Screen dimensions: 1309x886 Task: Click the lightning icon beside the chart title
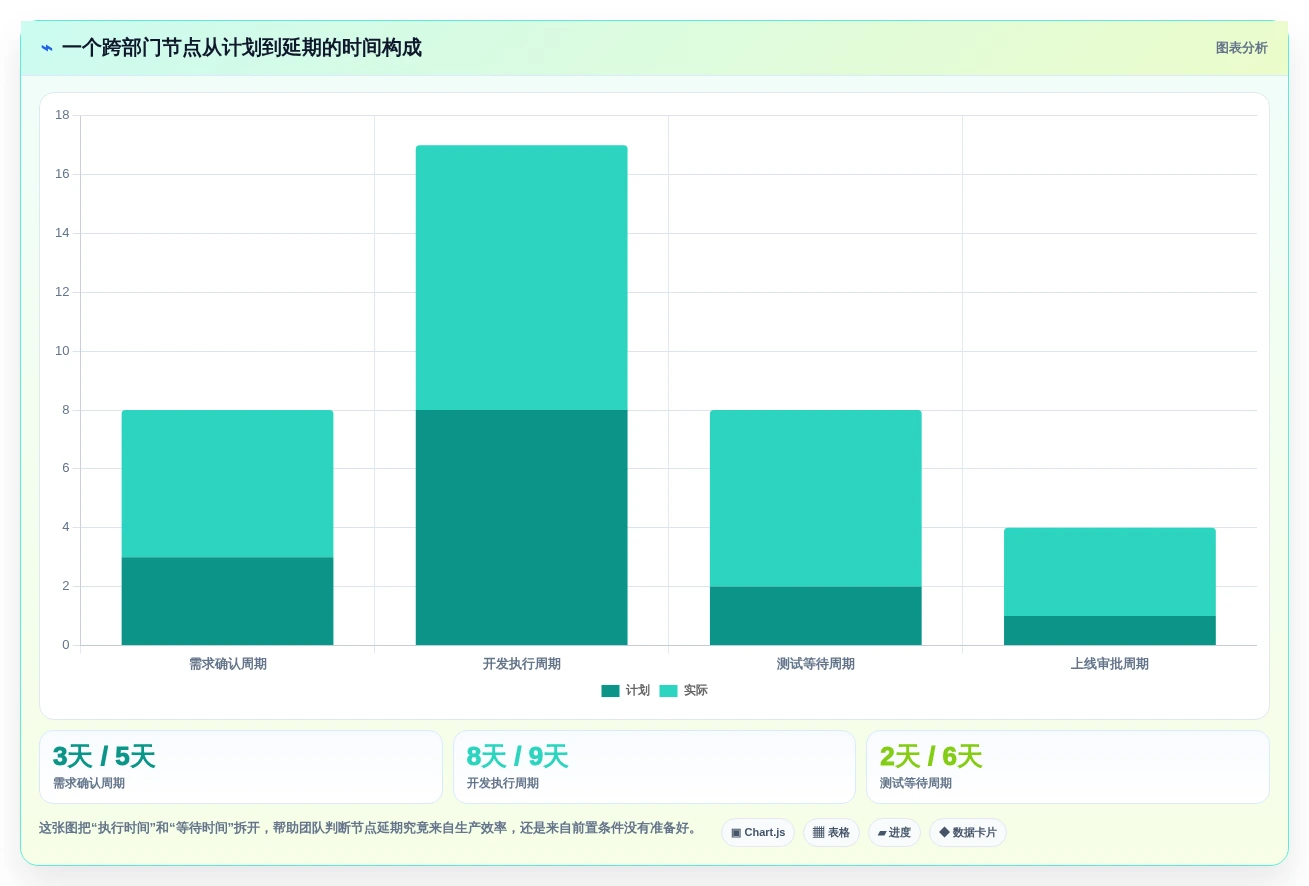click(47, 48)
